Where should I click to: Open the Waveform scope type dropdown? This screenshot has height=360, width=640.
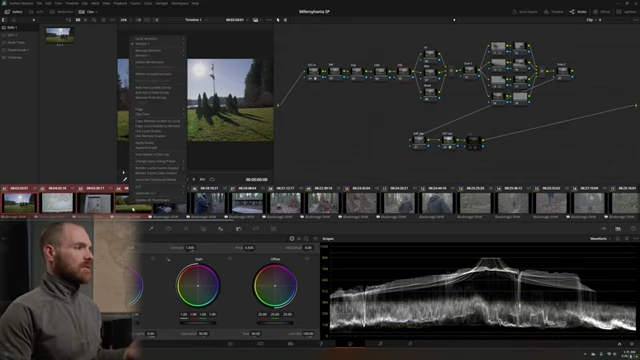pos(600,239)
